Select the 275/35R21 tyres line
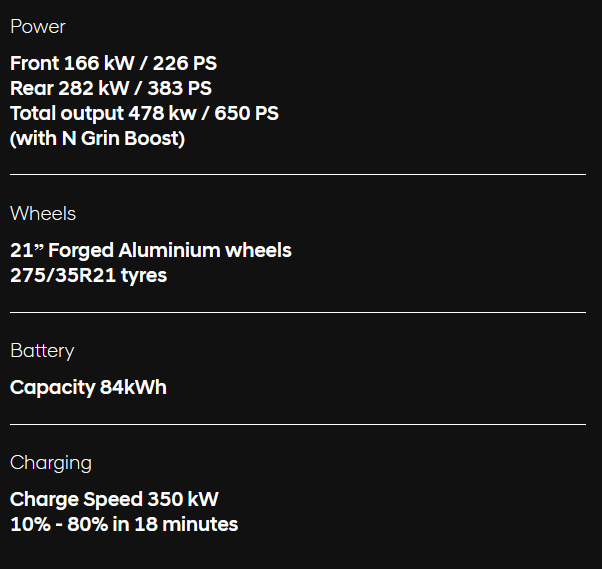The width and height of the screenshot is (602, 569). pos(88,275)
